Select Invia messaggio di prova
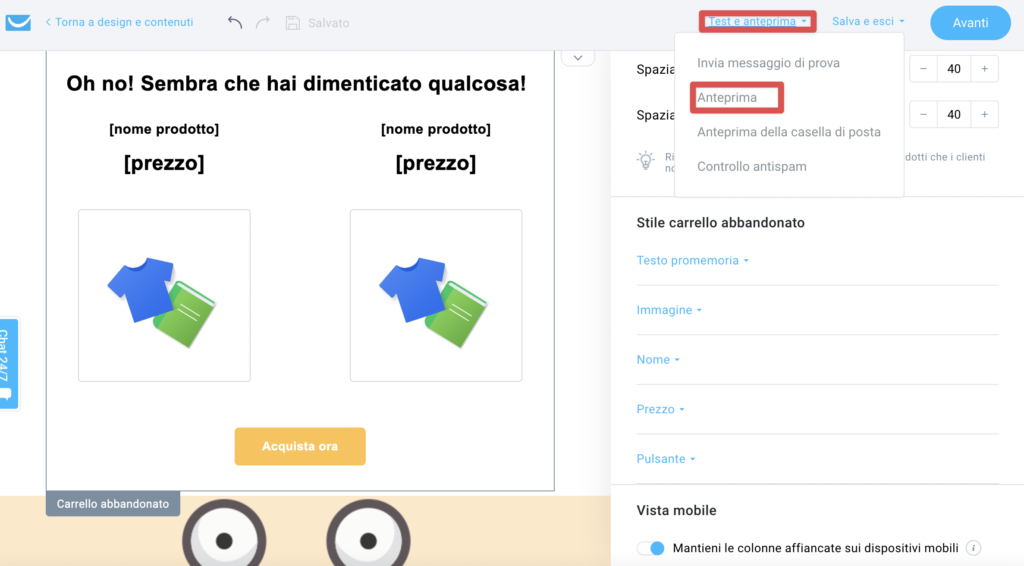 [x=768, y=63]
